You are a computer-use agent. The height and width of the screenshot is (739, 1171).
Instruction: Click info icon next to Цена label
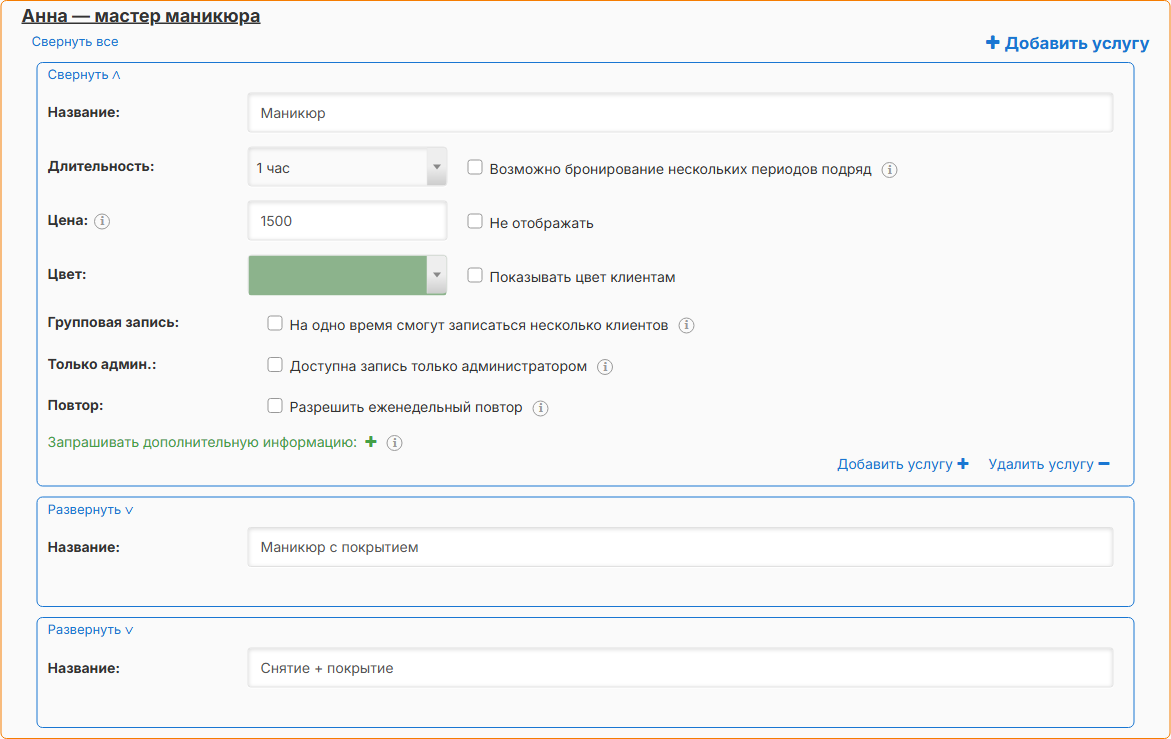coord(102,221)
